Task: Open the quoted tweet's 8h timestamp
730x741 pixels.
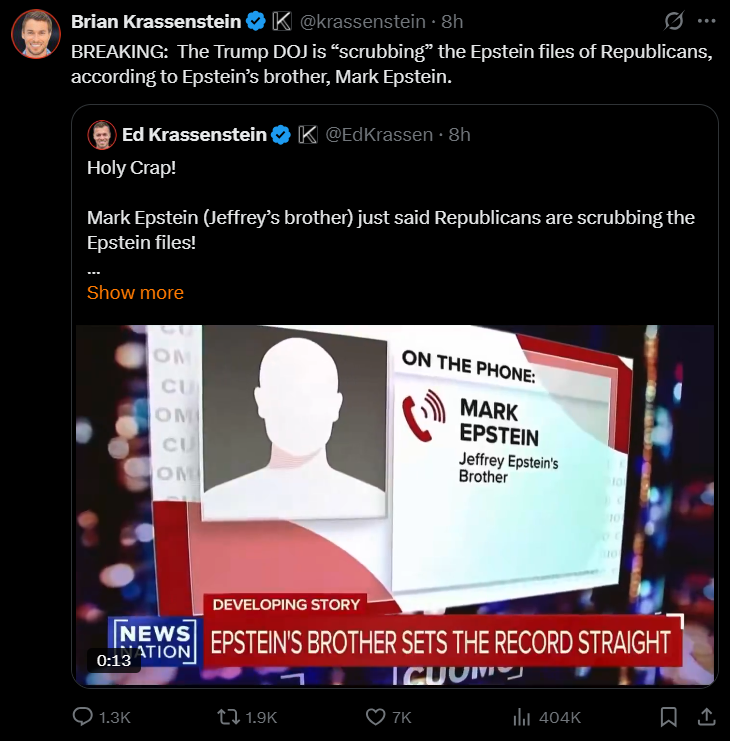Action: coord(459,135)
